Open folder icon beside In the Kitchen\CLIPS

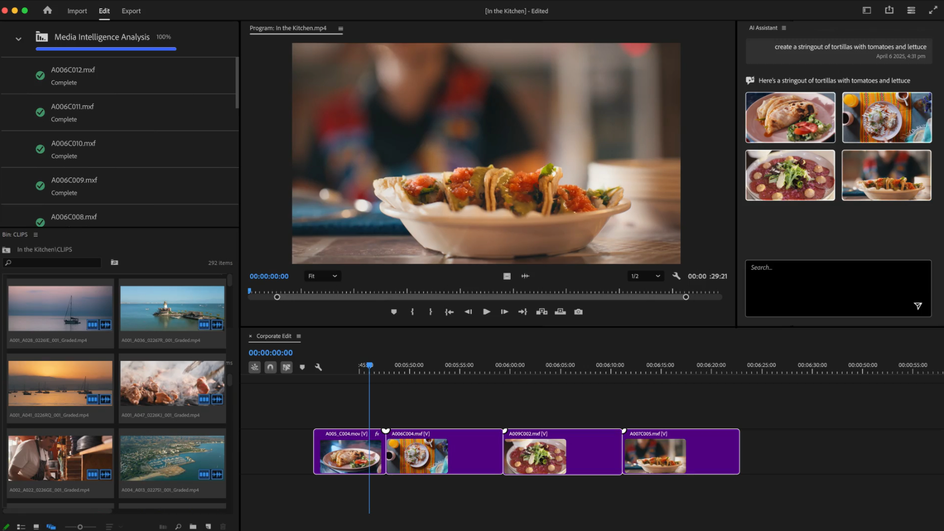[7, 249]
